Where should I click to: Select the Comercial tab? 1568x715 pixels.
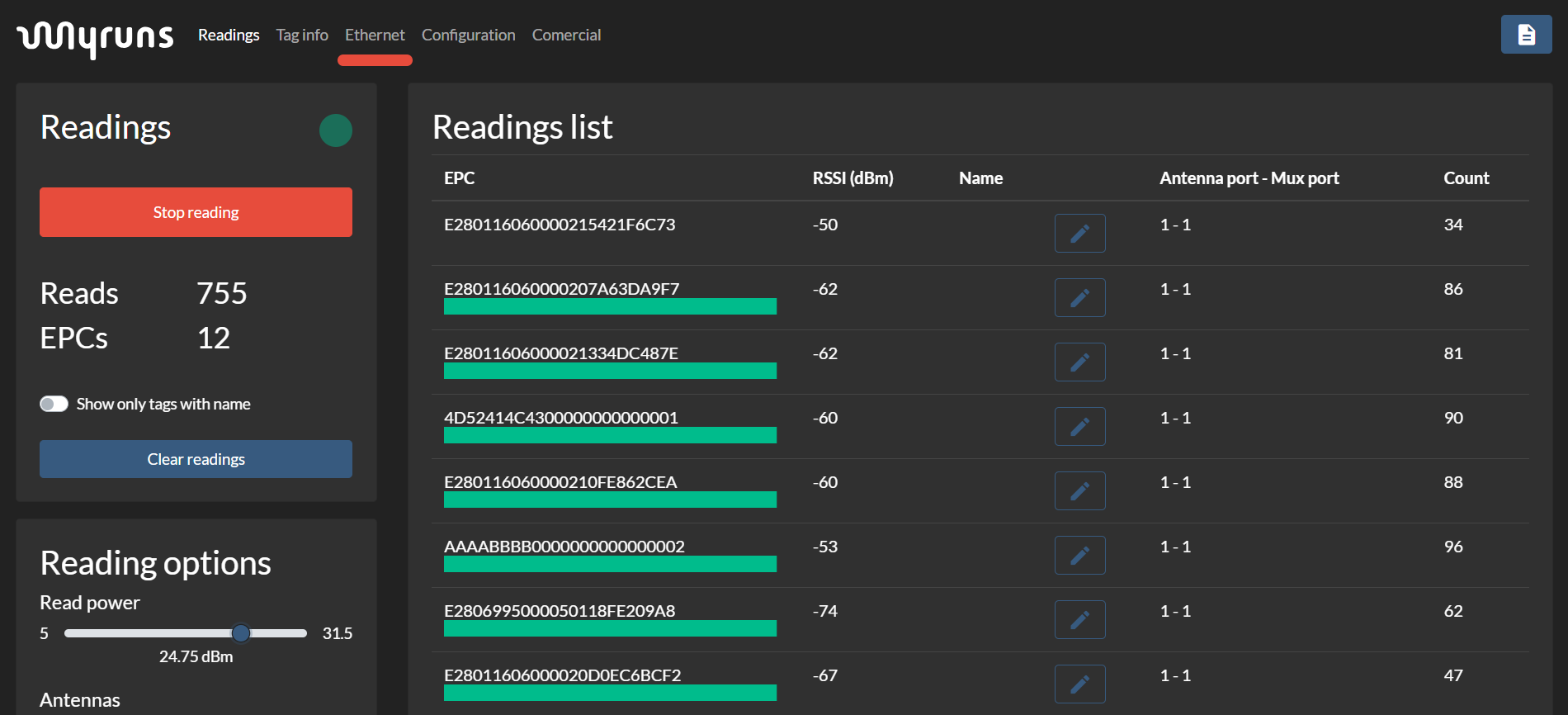coord(566,35)
